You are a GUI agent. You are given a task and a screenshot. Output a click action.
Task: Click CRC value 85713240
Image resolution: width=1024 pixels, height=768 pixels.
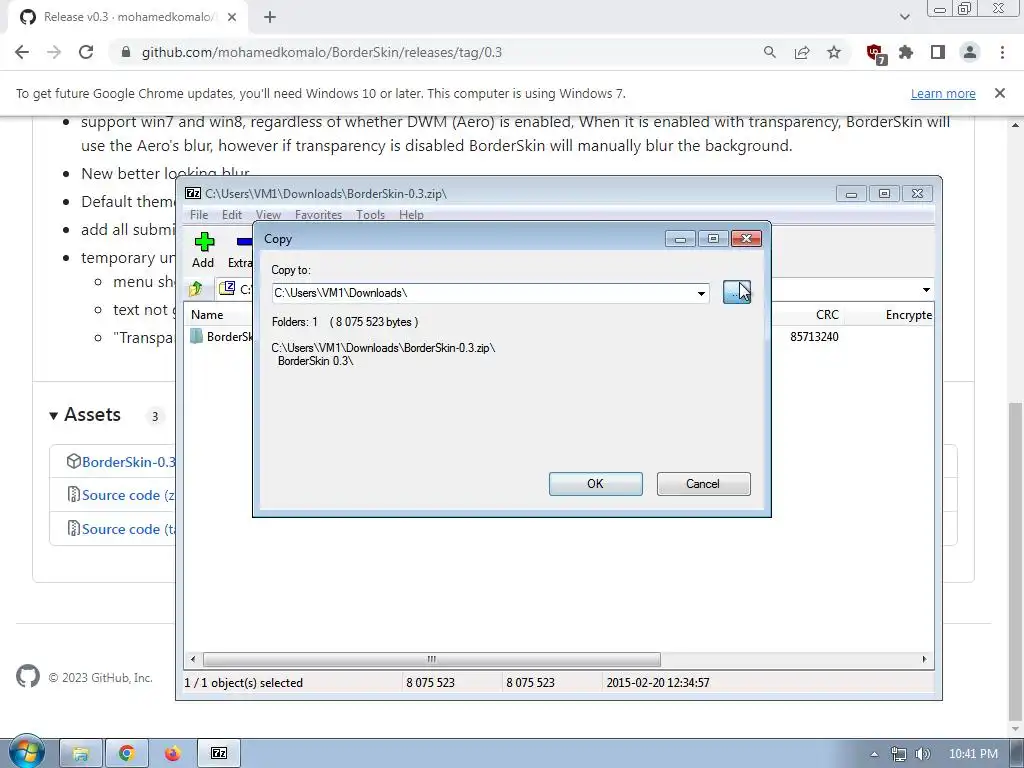[814, 337]
